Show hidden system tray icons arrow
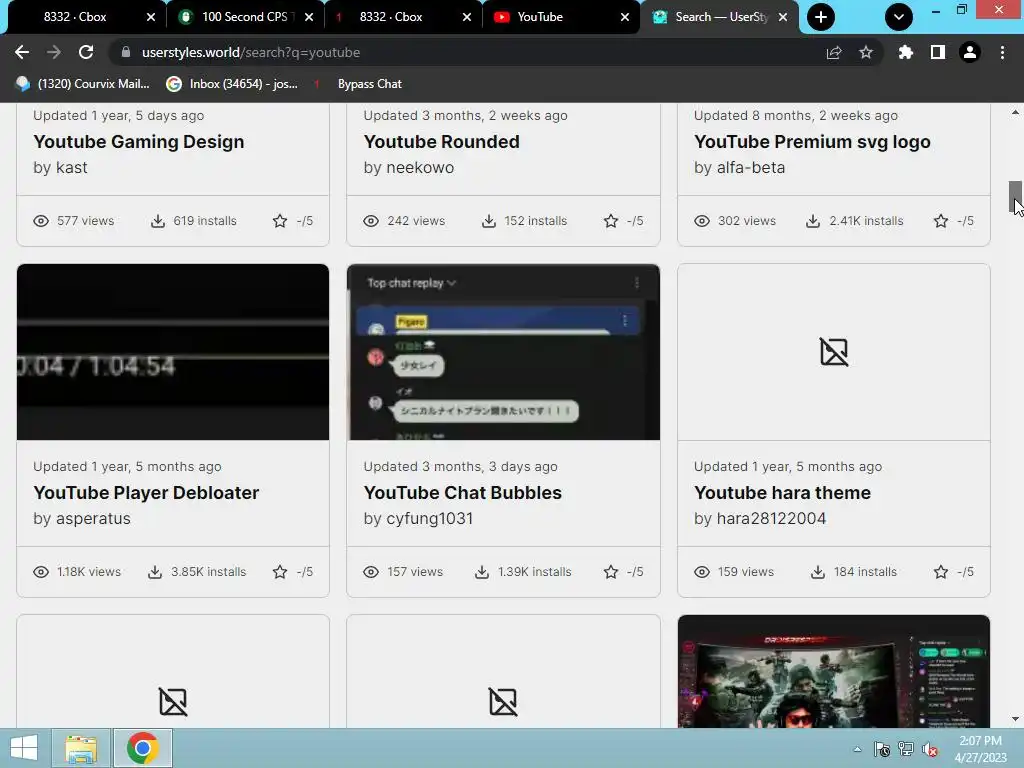This screenshot has height=768, width=1024. (x=857, y=749)
